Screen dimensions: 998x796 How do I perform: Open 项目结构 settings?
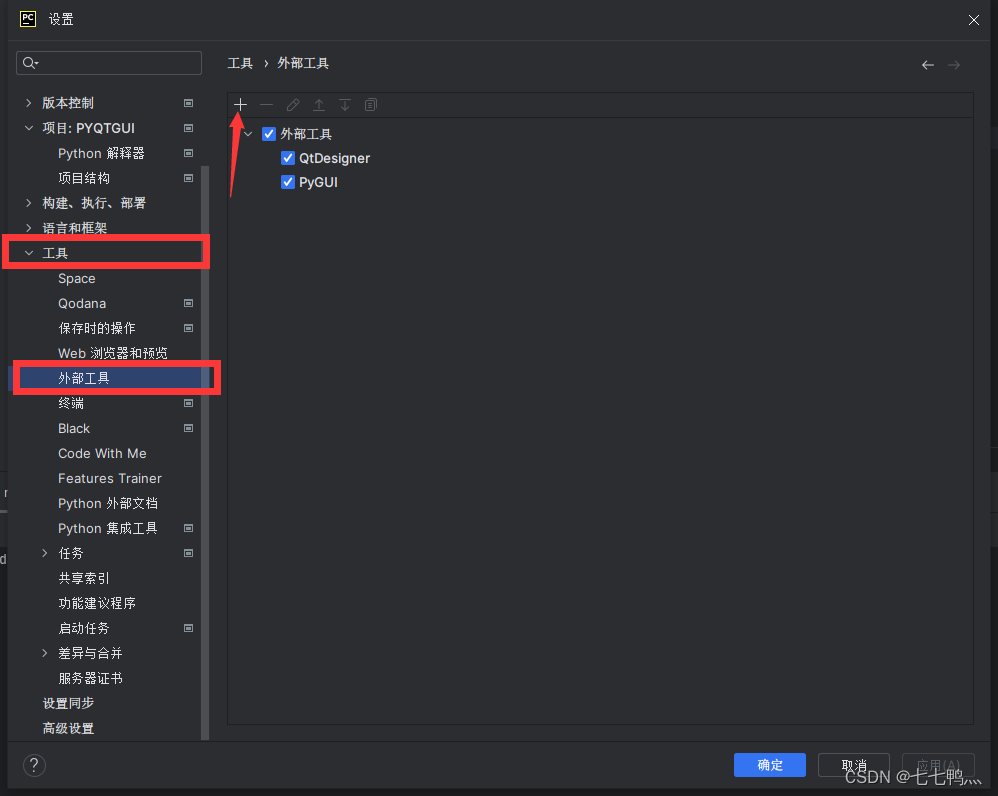click(84, 178)
